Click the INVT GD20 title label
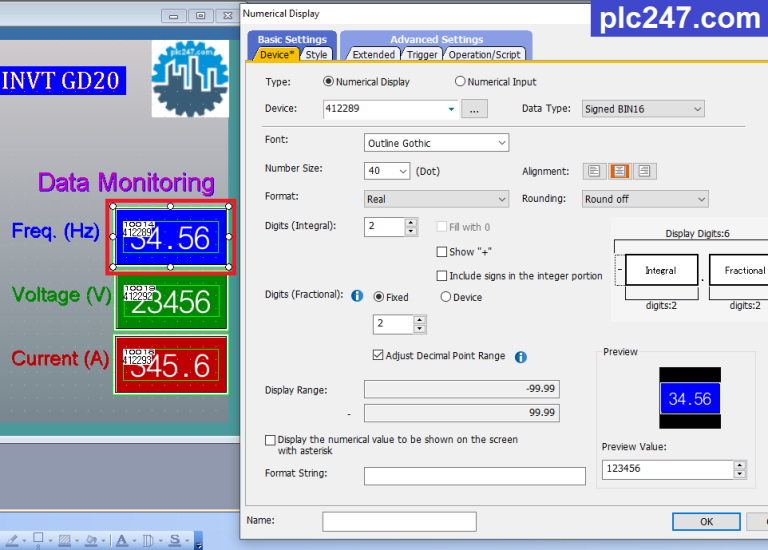 62,81
